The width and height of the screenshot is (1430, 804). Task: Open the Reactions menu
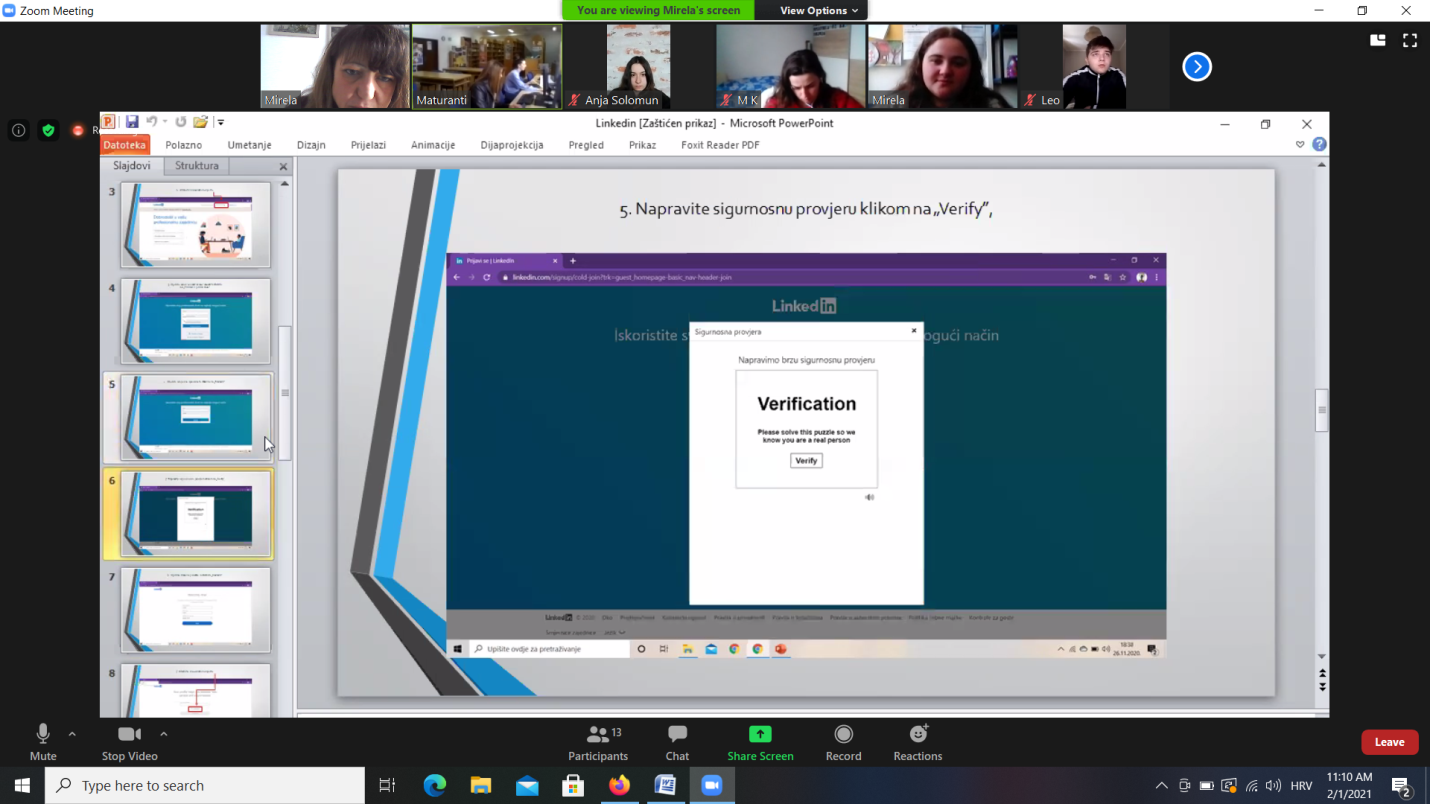click(x=918, y=744)
